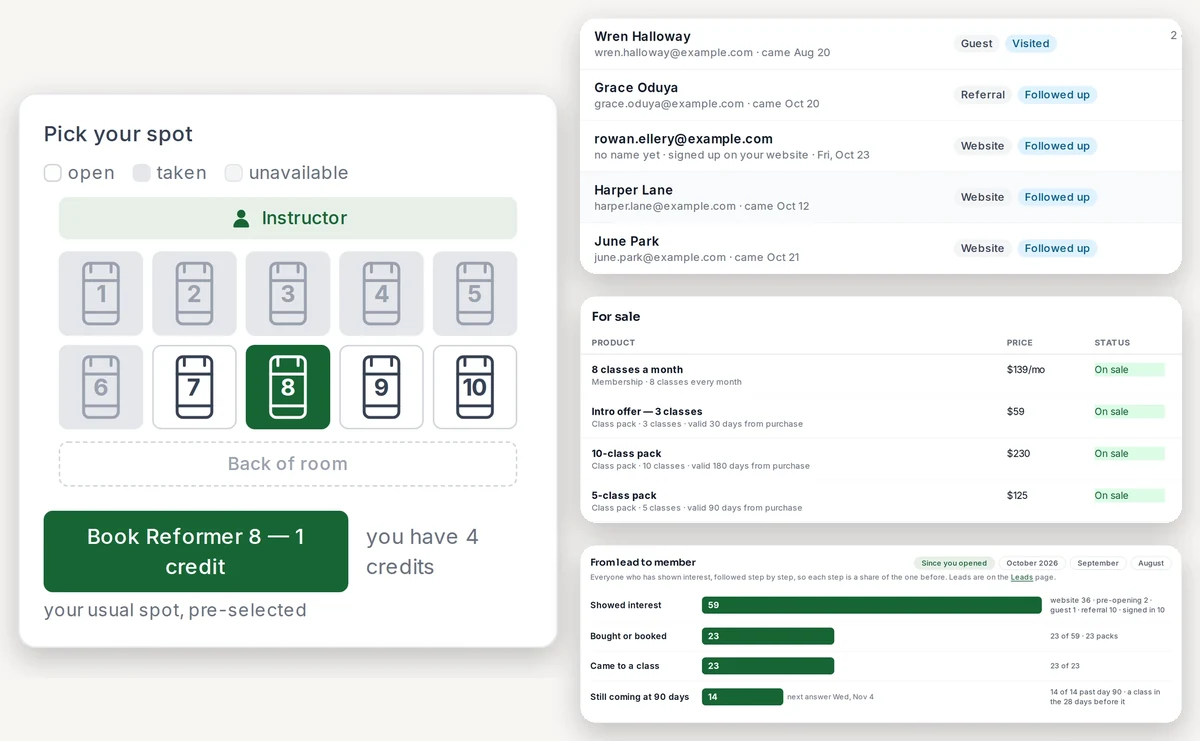Image resolution: width=1200 pixels, height=741 pixels.
Task: Click the 'Bought or booked' funnel bar
Action: [768, 636]
